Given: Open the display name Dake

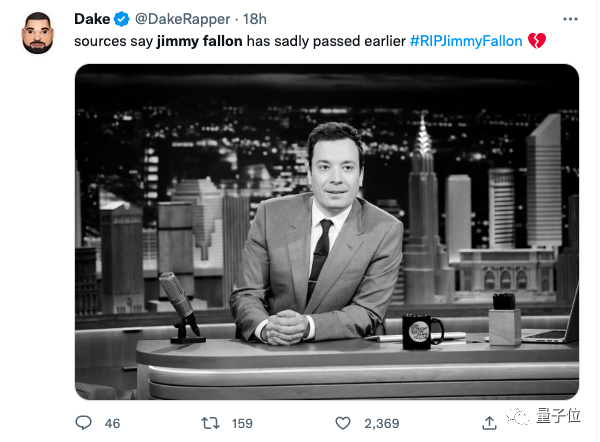Looking at the screenshot, I should pos(92,19).
